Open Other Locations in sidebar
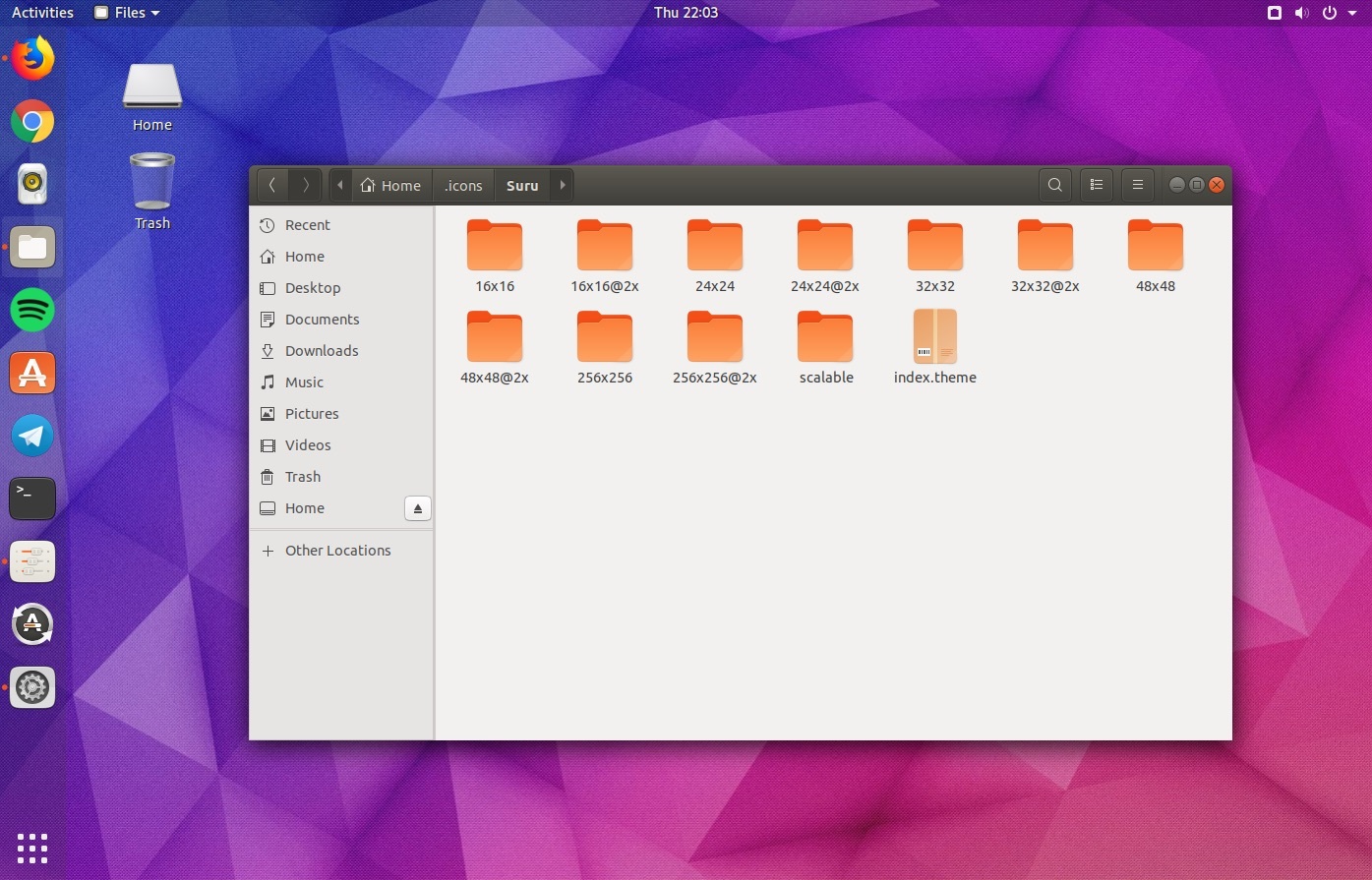The height and width of the screenshot is (880, 1372). pos(337,551)
